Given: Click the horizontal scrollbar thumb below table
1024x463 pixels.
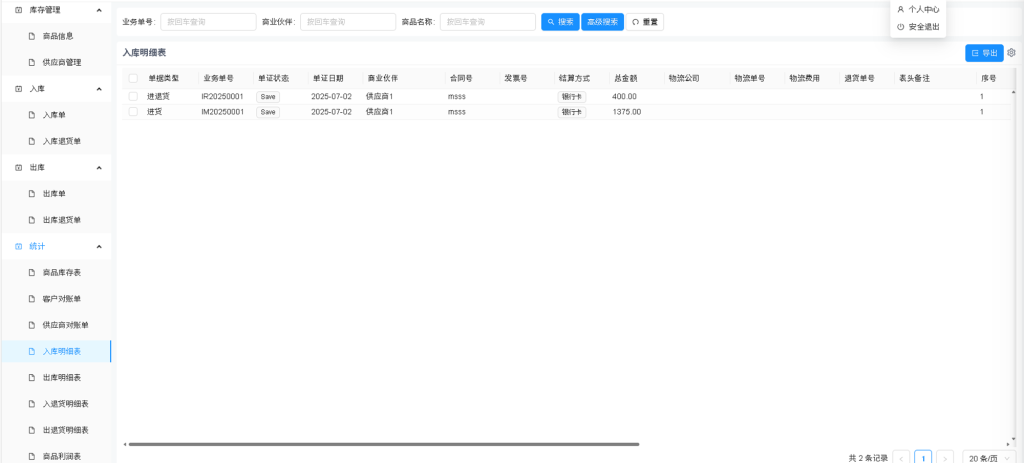Looking at the screenshot, I should 383,444.
